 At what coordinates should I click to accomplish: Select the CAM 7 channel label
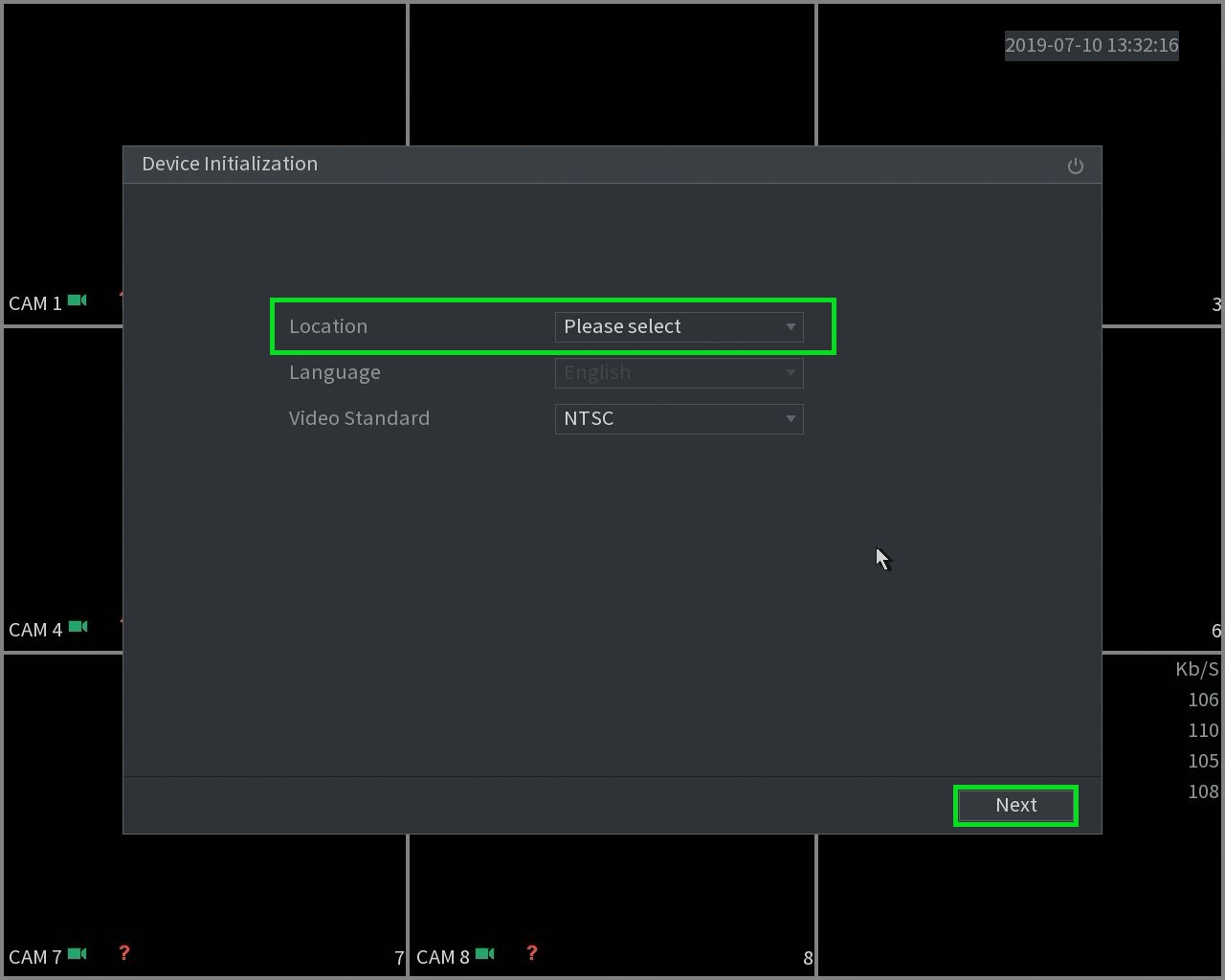34,957
